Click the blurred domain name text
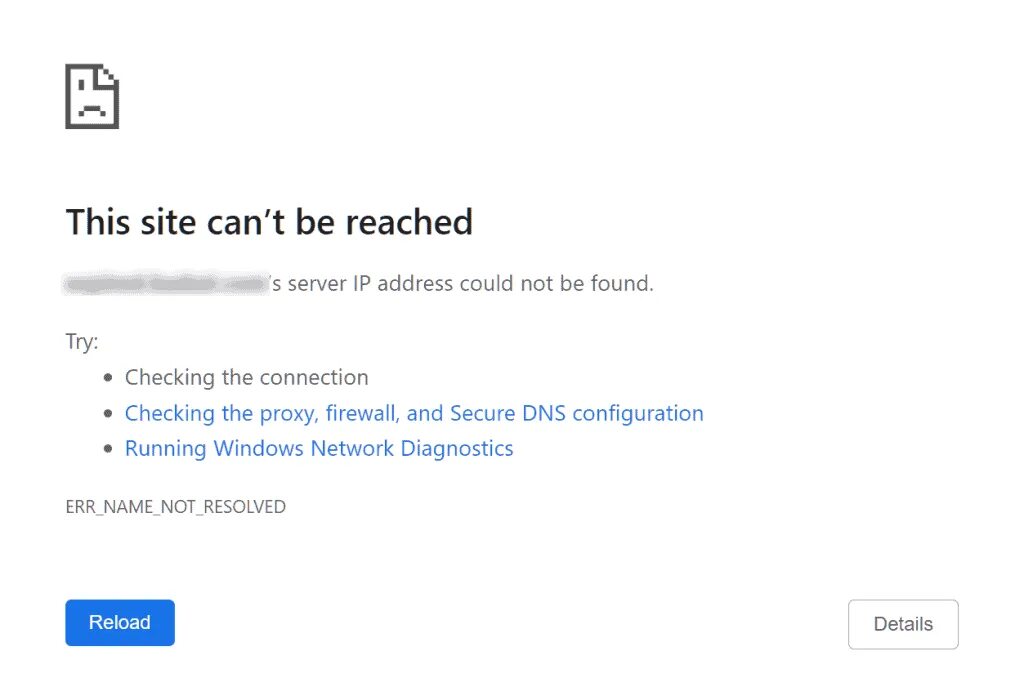Viewport: 1024px width, 678px height. point(166,284)
